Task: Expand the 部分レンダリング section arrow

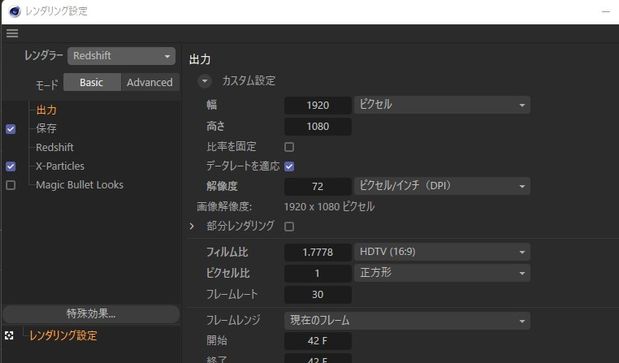Action: coord(192,226)
